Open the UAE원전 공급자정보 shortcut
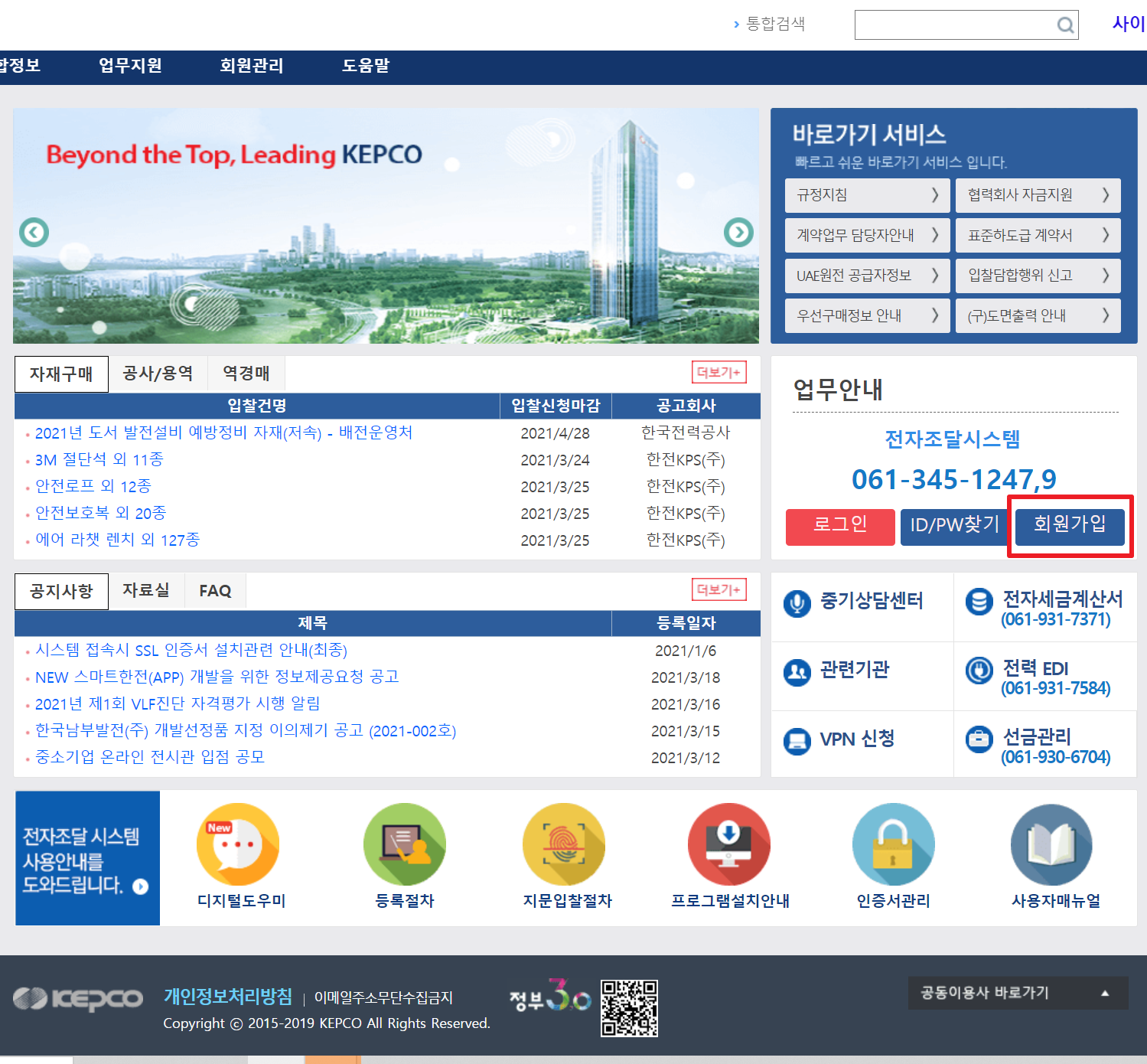1147x1064 pixels. pos(867,276)
